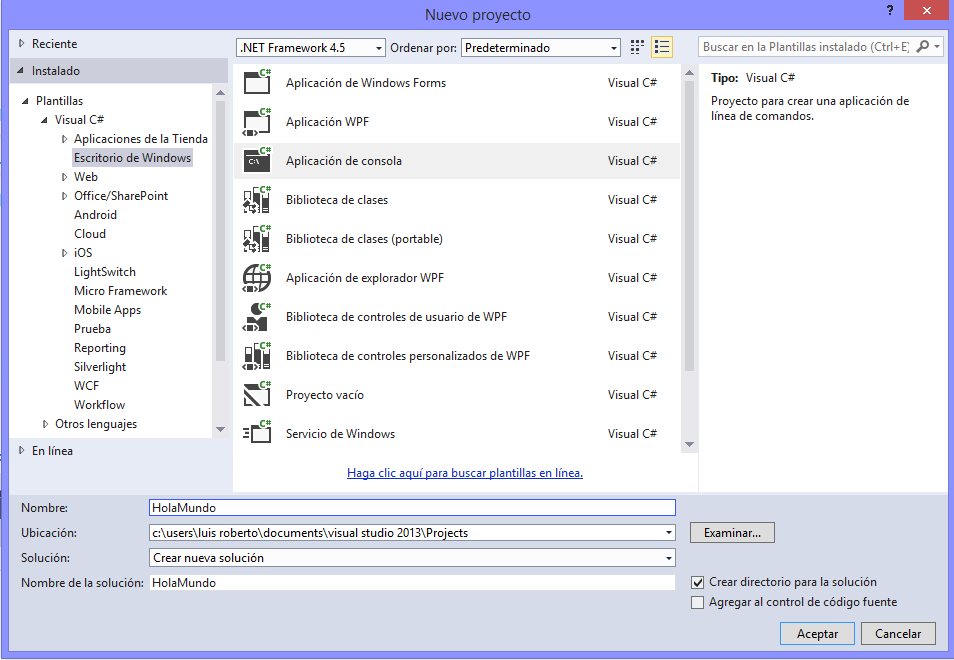954x660 pixels.
Task: Select Android in the templates tree
Action: pyautogui.click(x=95, y=215)
